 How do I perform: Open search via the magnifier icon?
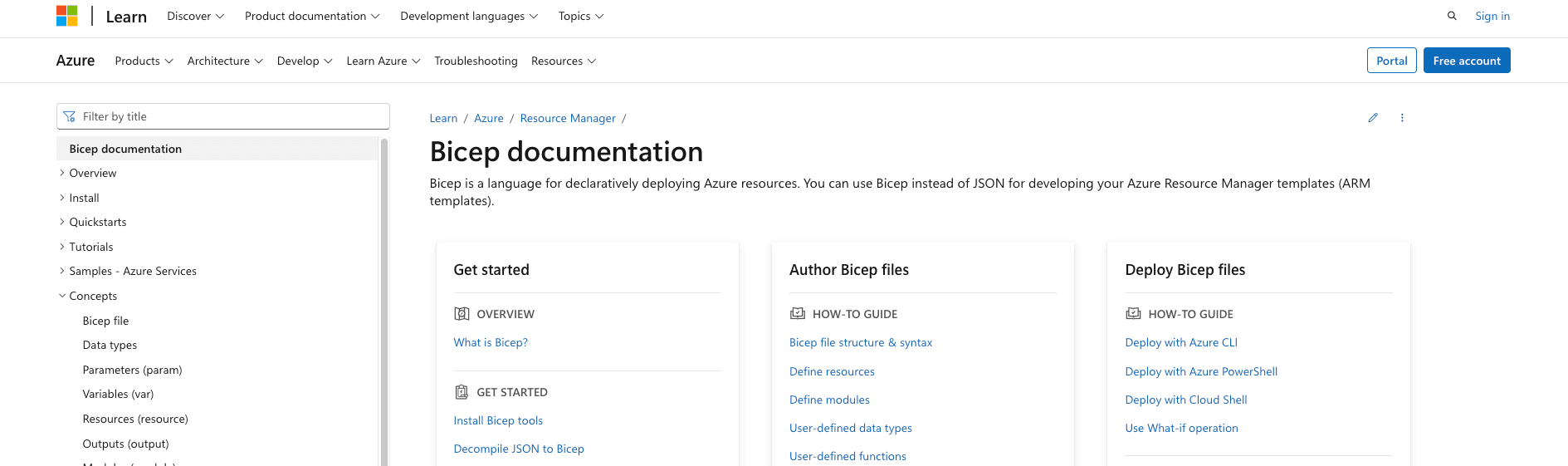[x=1452, y=16]
